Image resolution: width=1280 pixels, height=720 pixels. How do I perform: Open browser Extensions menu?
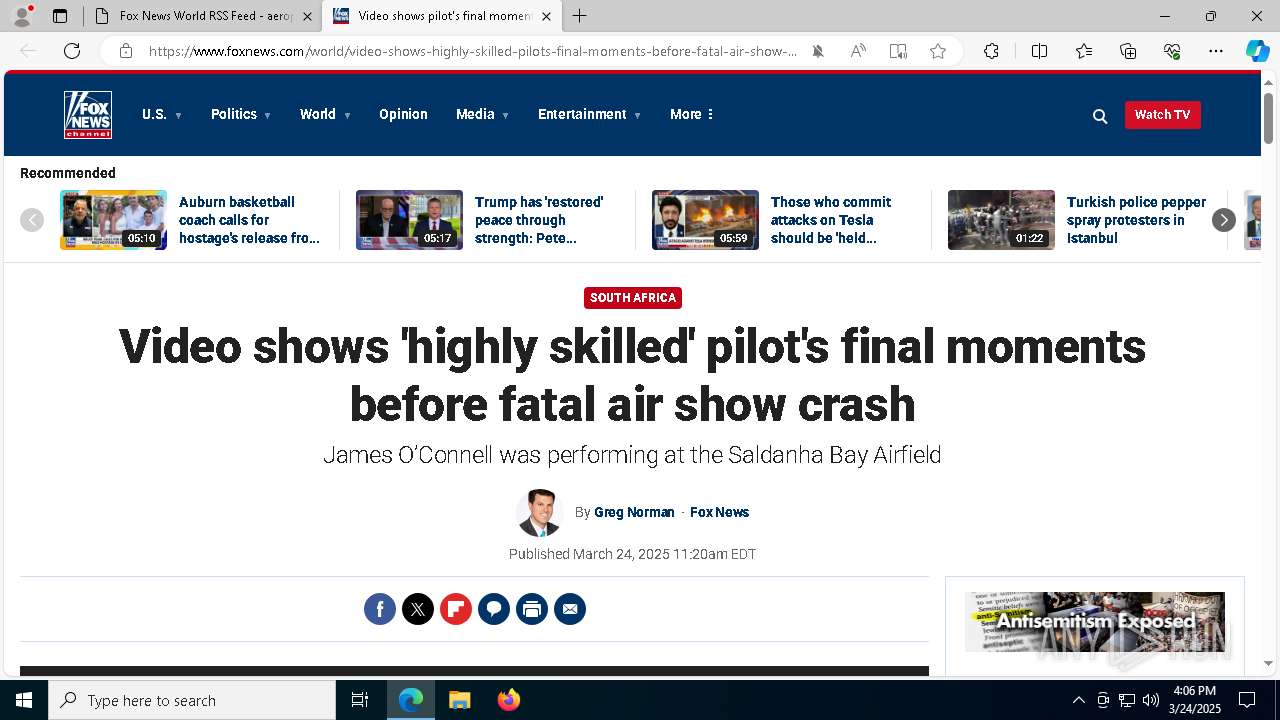pos(991,51)
